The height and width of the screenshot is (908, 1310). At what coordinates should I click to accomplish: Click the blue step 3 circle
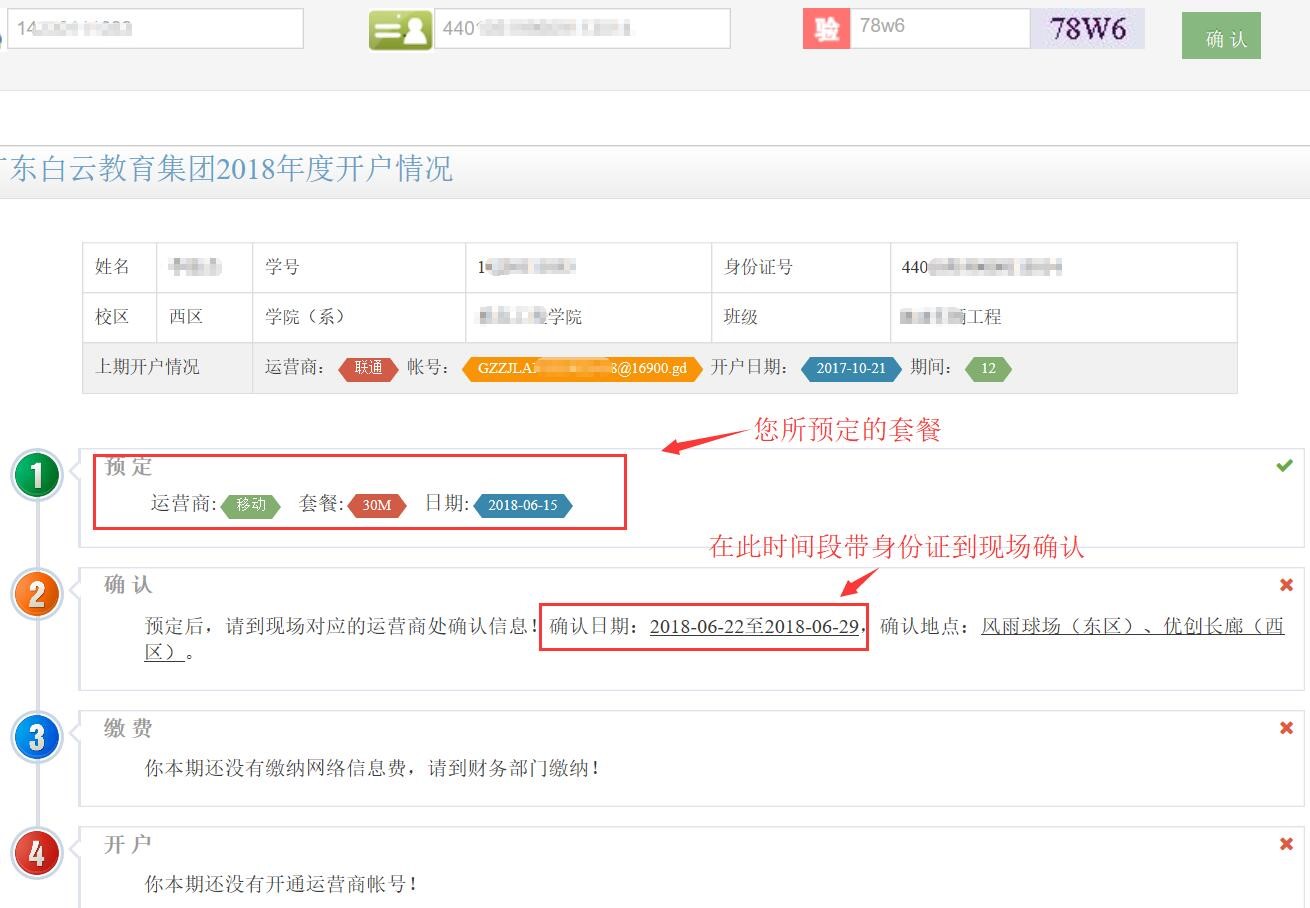(x=37, y=738)
